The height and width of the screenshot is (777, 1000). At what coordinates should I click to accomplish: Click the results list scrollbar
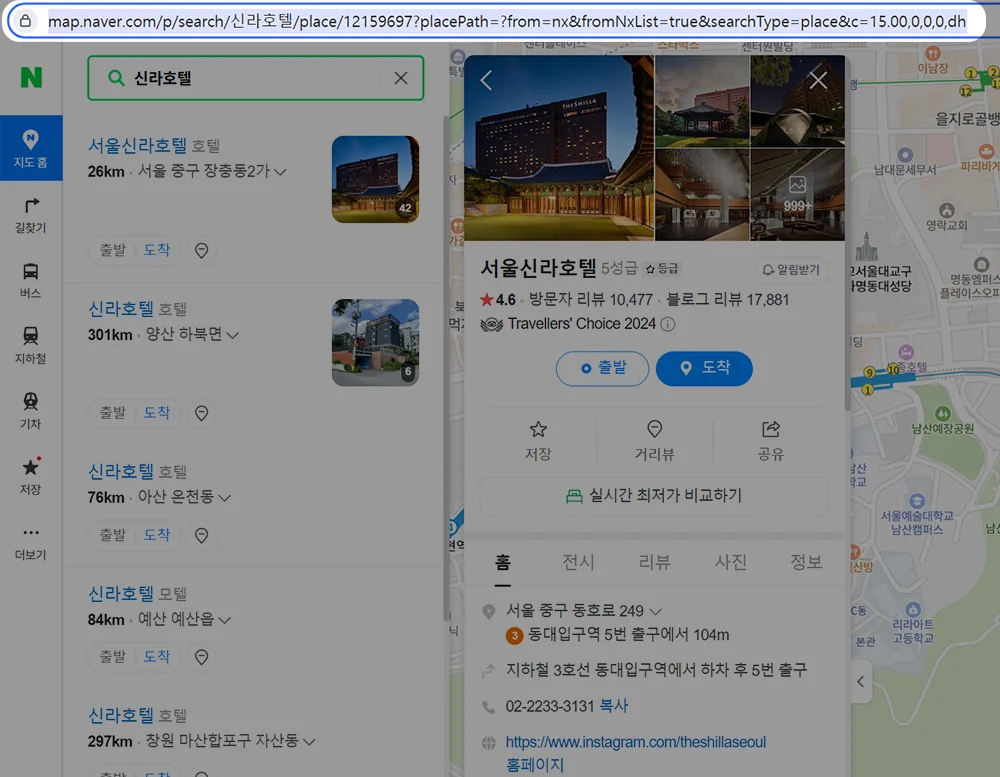[x=446, y=367]
